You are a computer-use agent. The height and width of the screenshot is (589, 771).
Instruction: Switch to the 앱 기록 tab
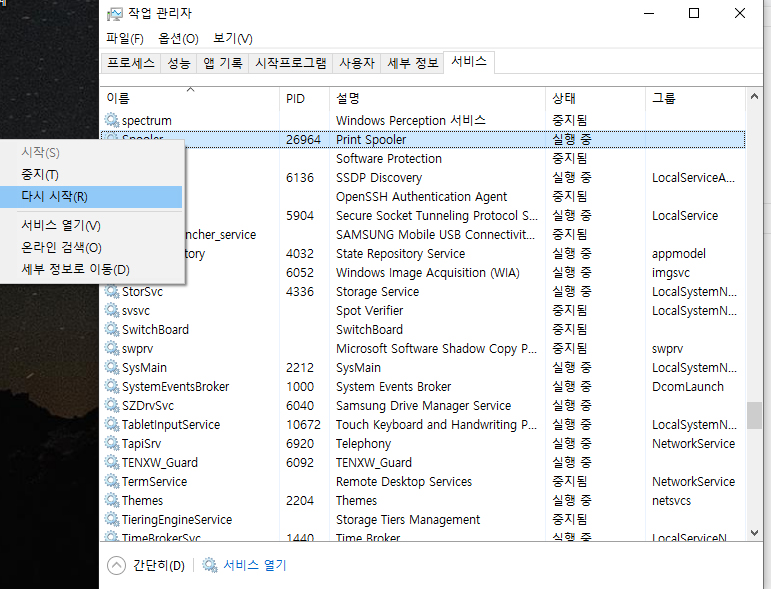click(x=223, y=63)
